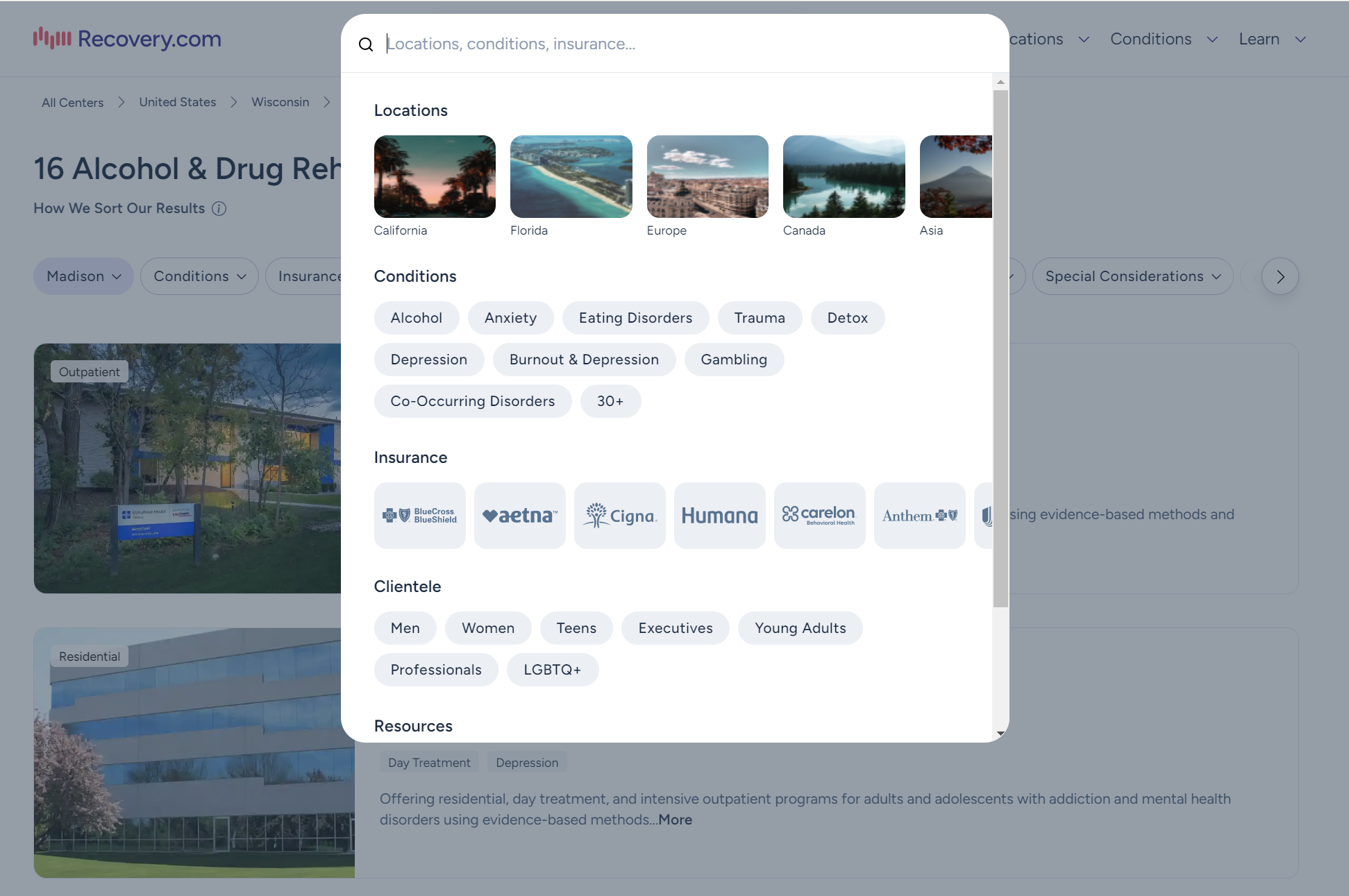Viewport: 1349px width, 896px height.
Task: Open the sort results info icon
Action: click(x=219, y=208)
